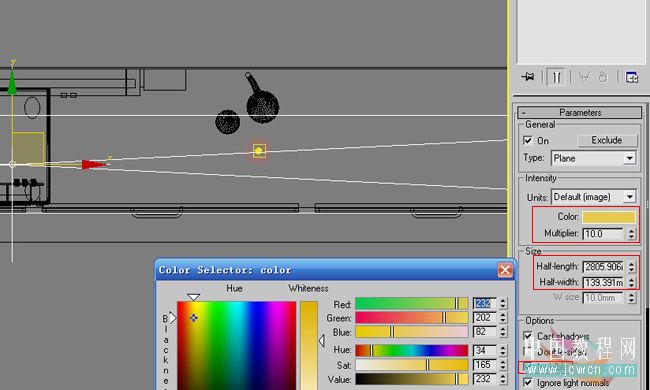Click the Half-length spinner arrows

[631, 266]
